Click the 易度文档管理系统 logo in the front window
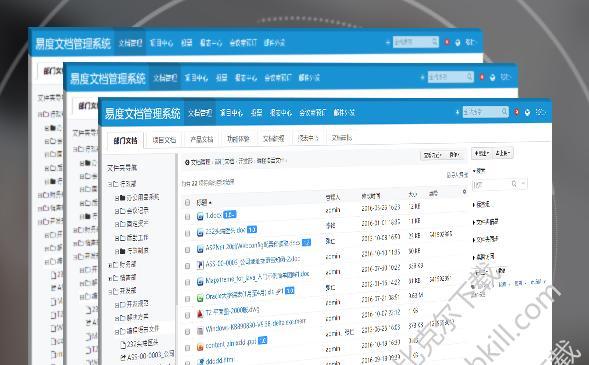Screen dimensions: 589x365 pos(142,113)
